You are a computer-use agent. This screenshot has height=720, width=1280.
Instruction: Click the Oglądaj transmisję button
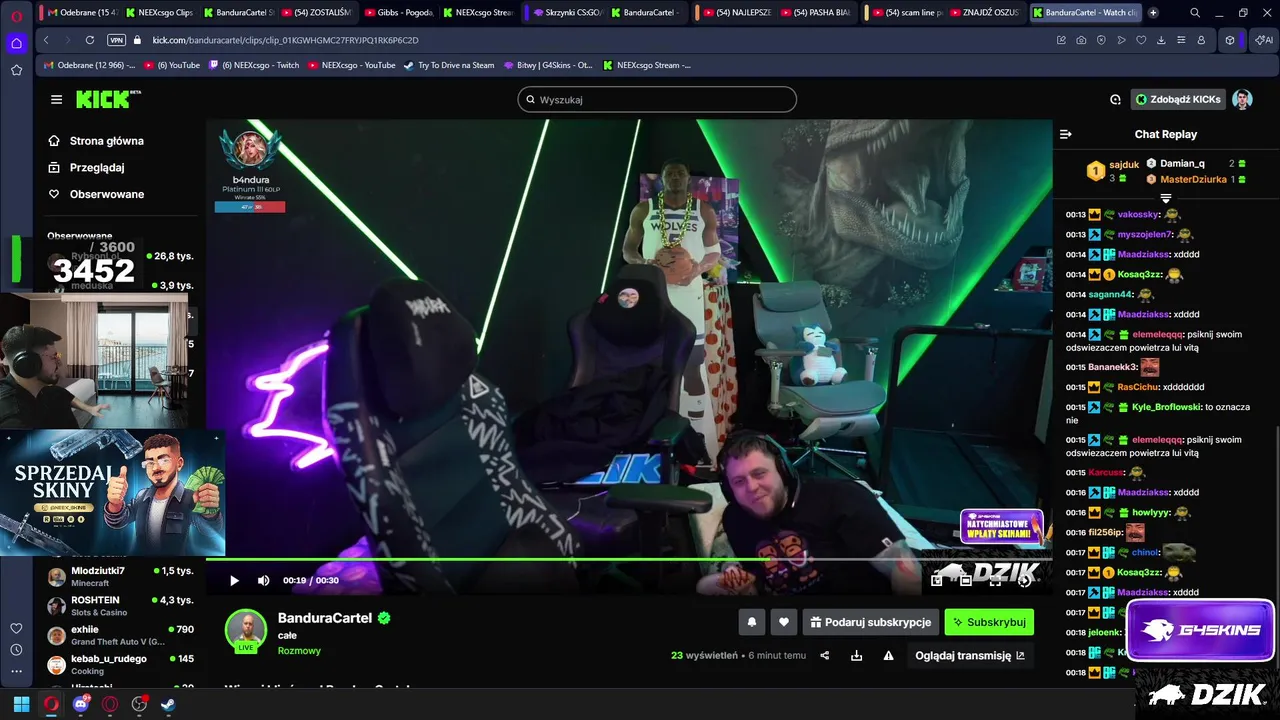pos(970,656)
